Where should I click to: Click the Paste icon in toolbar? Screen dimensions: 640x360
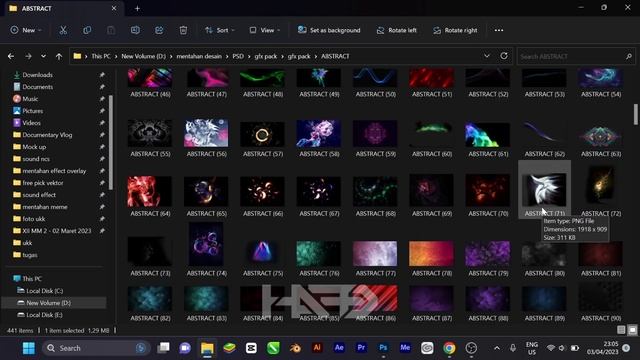[x=111, y=30]
